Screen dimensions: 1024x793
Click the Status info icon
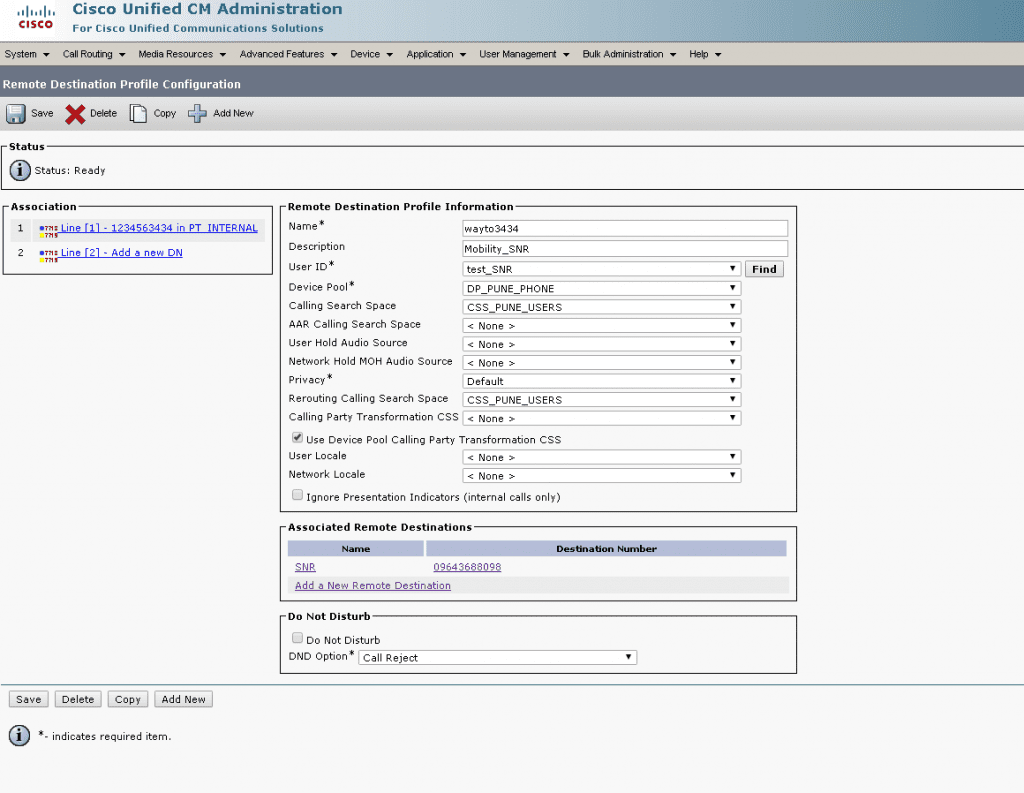[x=19, y=170]
